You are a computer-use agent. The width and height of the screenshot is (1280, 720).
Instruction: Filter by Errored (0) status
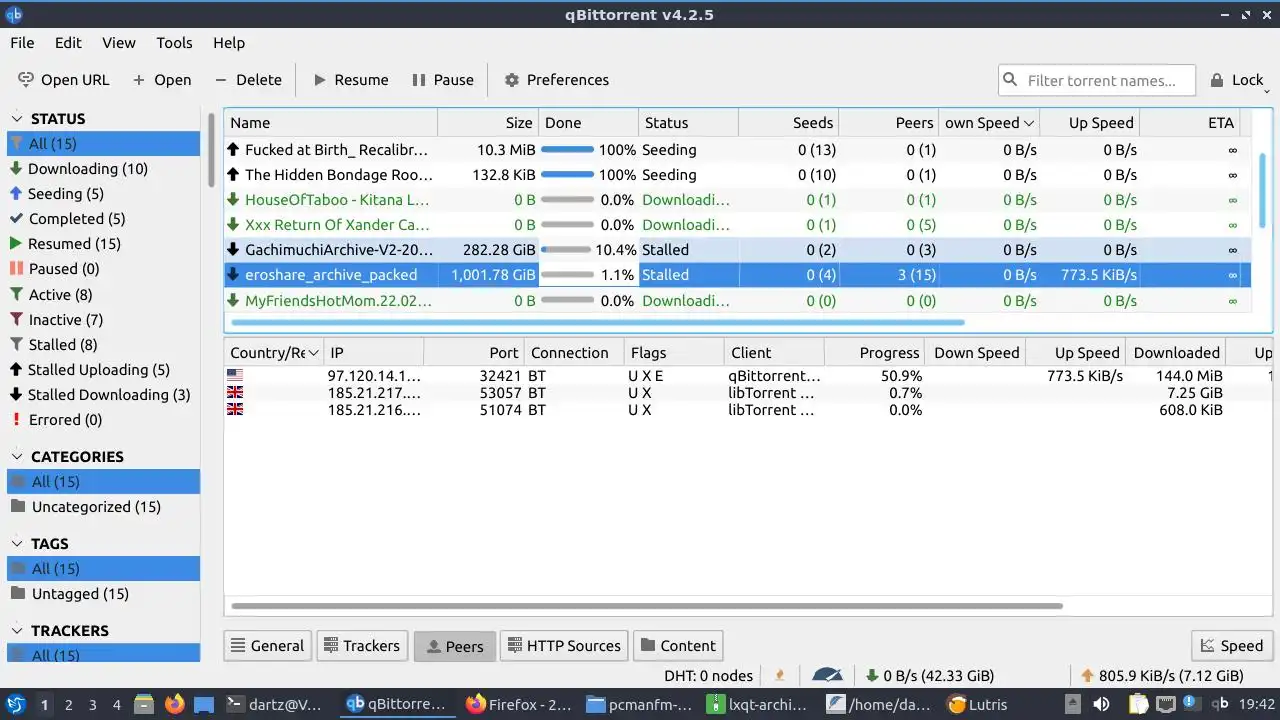coord(103,420)
